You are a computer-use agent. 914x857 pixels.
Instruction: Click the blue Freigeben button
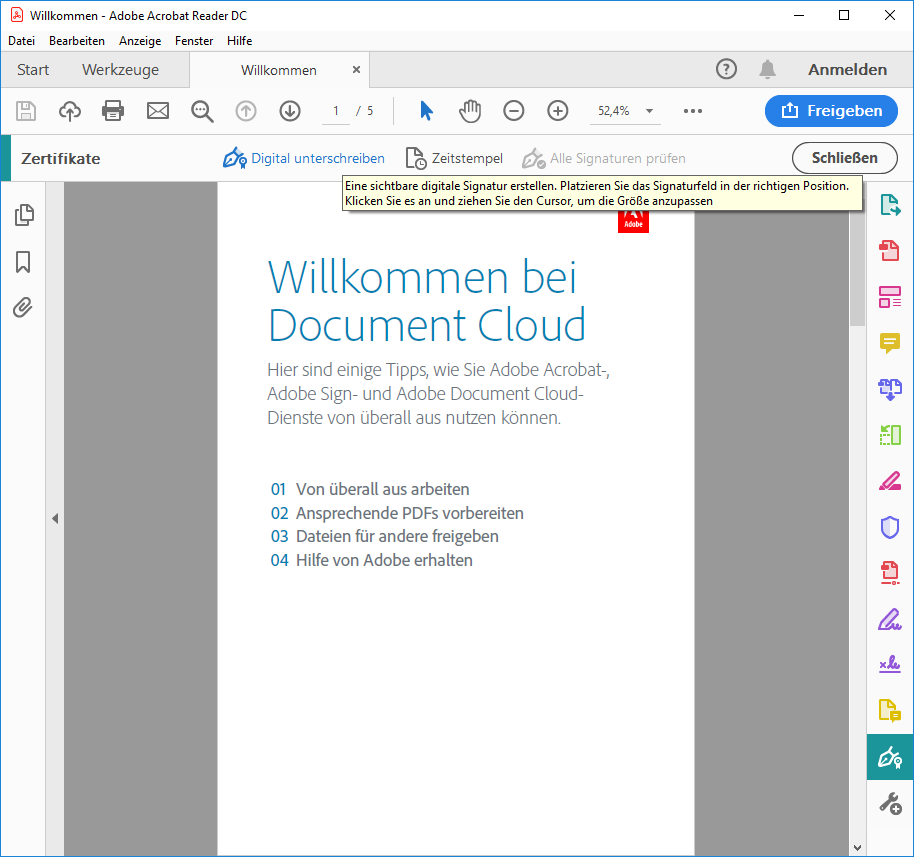tap(831, 111)
